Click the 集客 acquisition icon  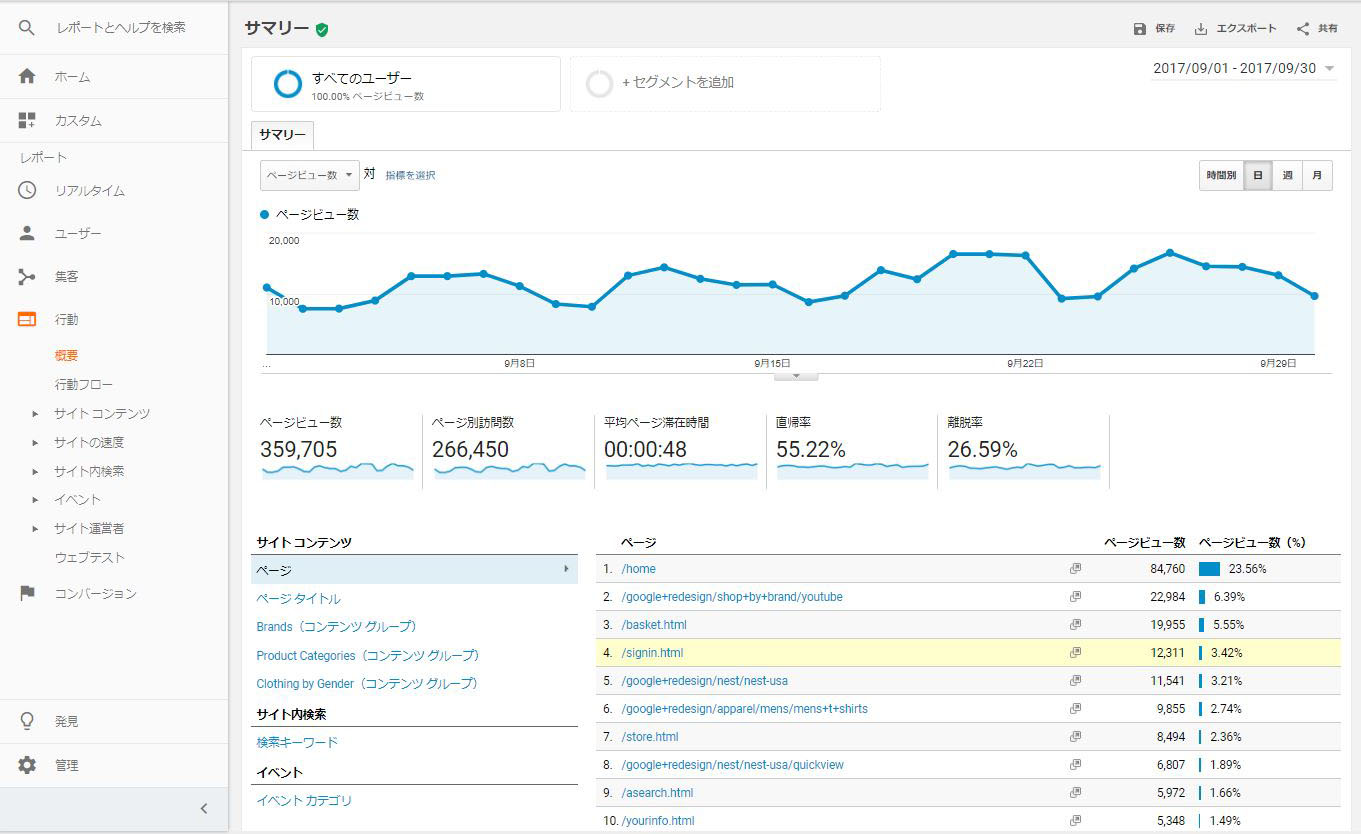coord(27,276)
